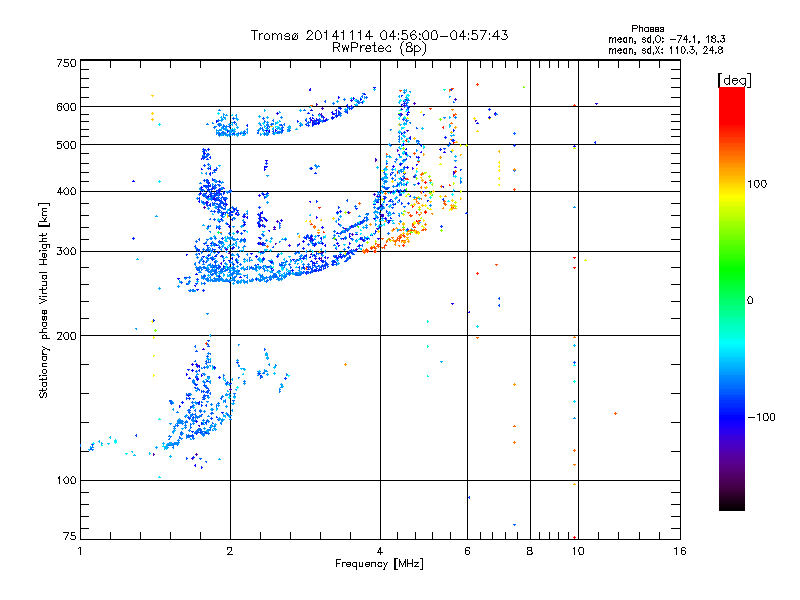
Task: Click the '8' frequency axis label
Action: (x=530, y=551)
